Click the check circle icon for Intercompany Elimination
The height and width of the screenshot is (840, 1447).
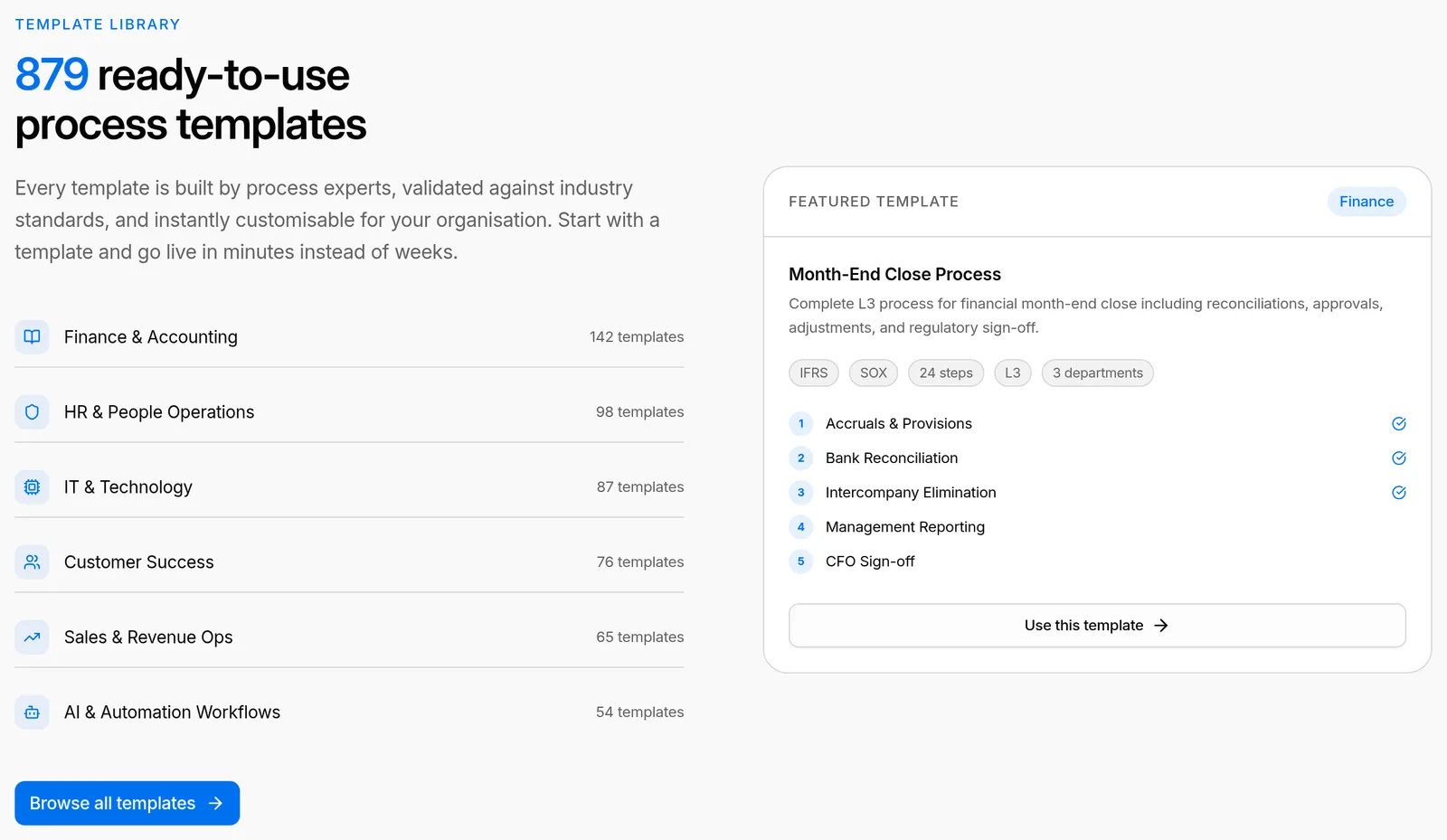click(1398, 492)
